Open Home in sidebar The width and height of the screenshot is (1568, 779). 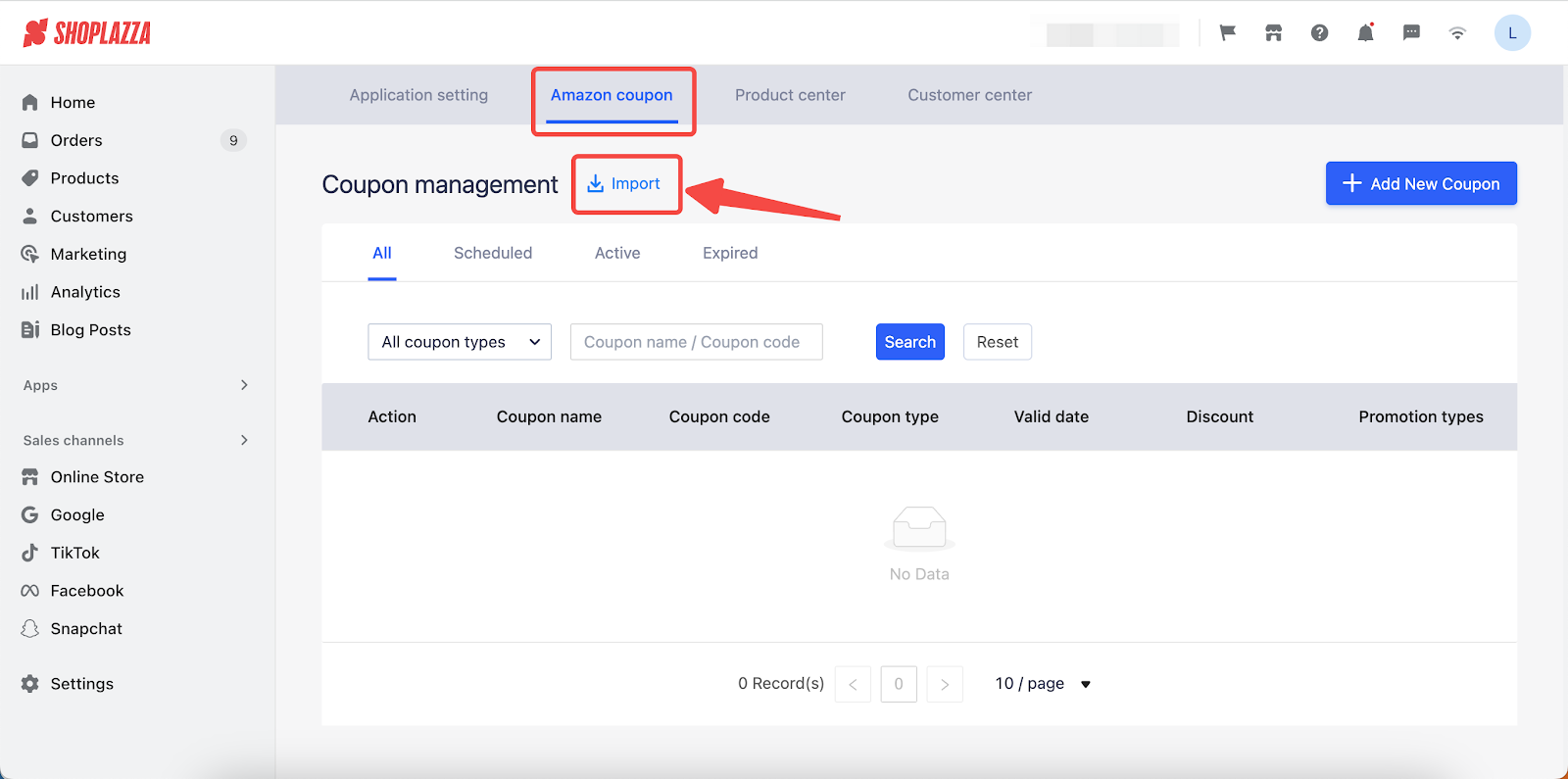click(73, 102)
